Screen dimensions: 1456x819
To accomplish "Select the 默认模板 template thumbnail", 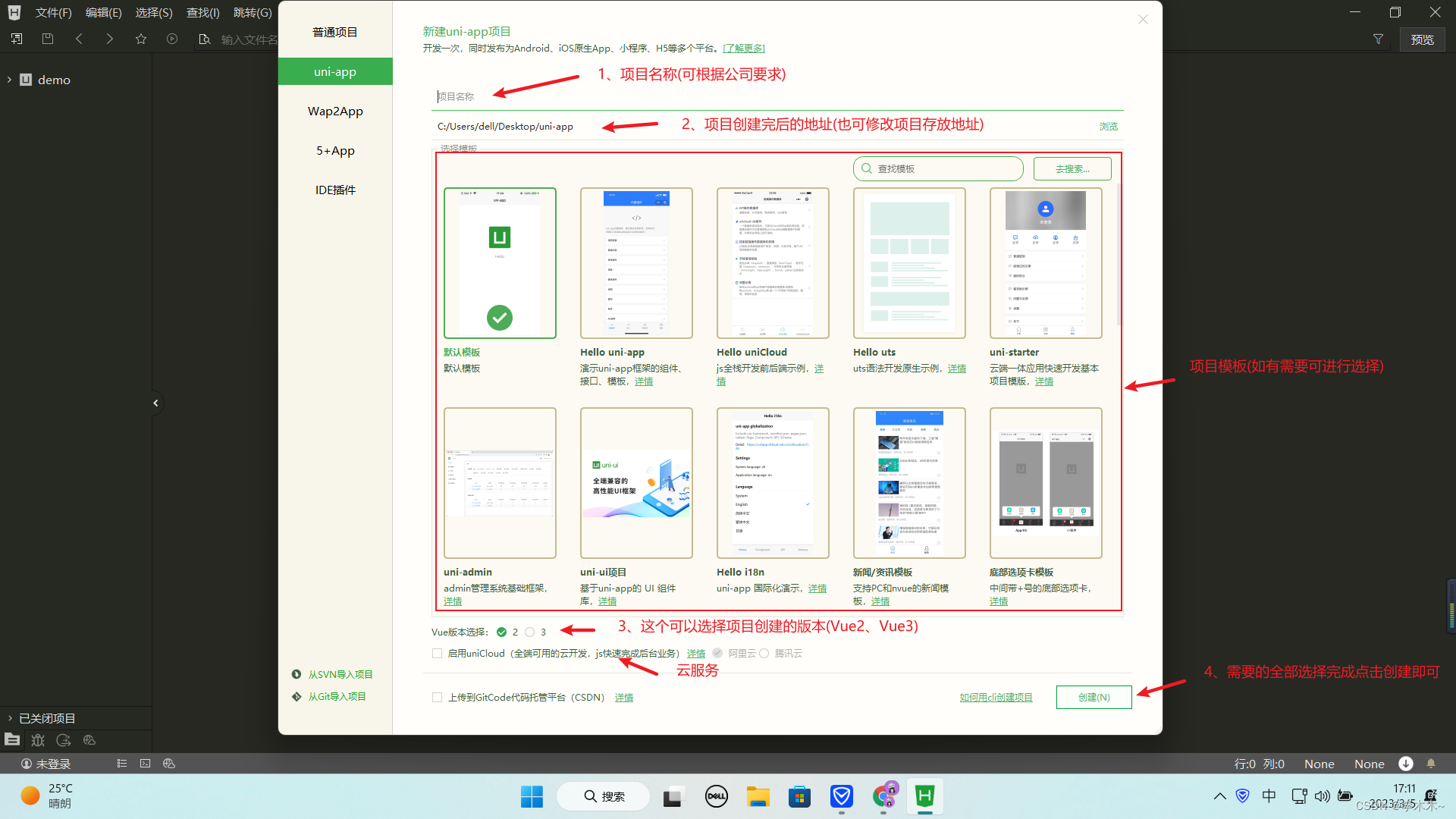I will coord(500,263).
